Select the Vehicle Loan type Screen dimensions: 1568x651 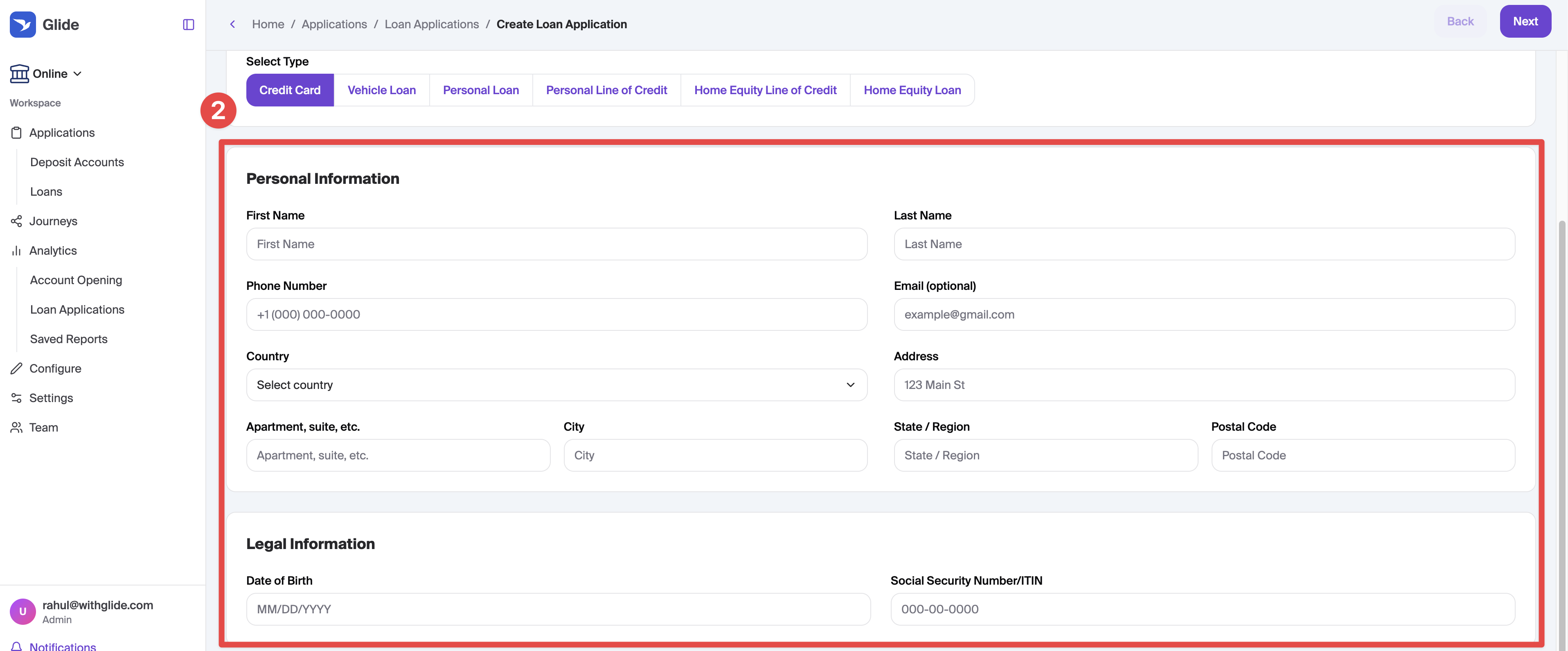382,90
